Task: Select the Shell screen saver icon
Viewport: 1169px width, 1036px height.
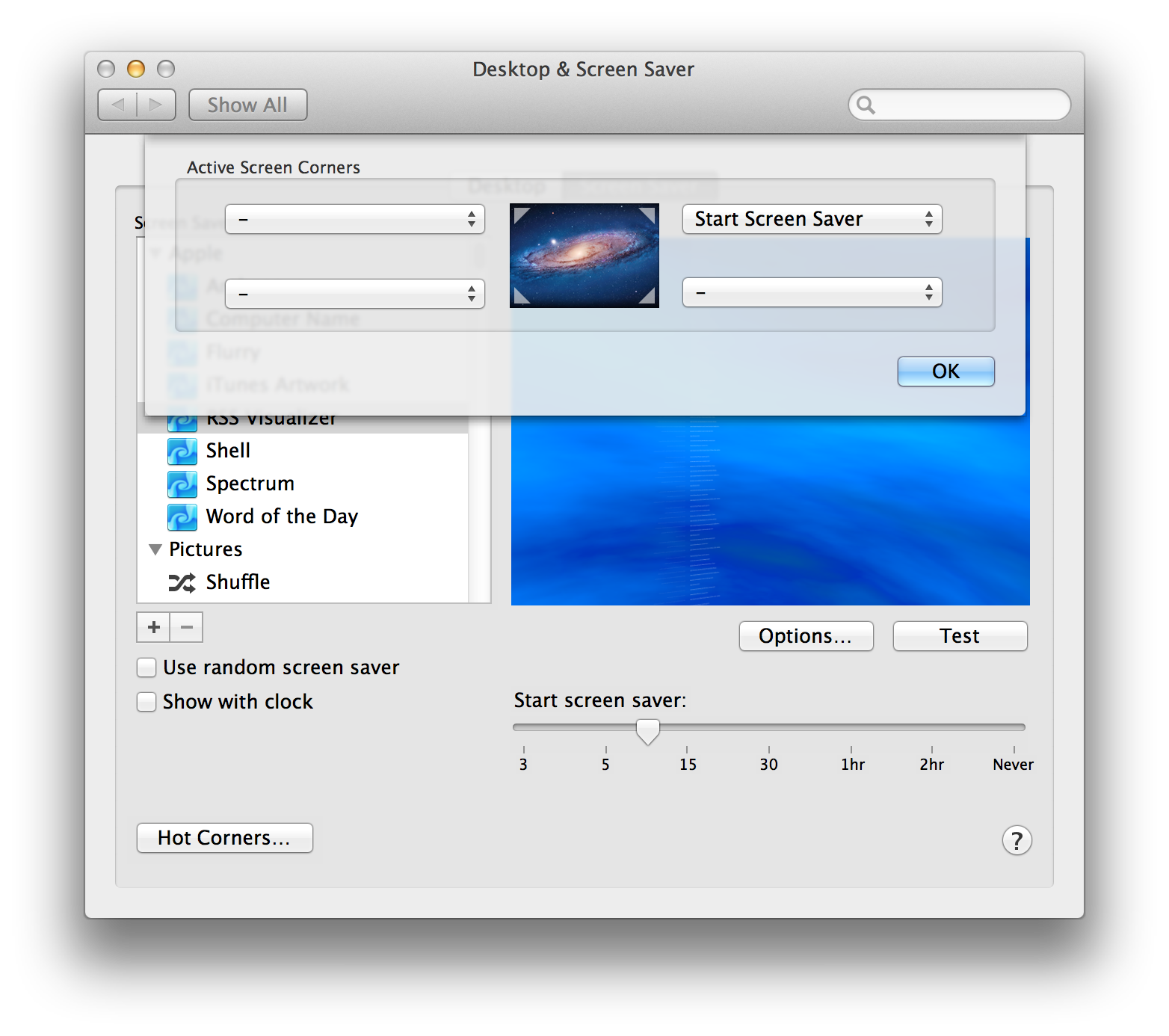Action: pos(182,451)
